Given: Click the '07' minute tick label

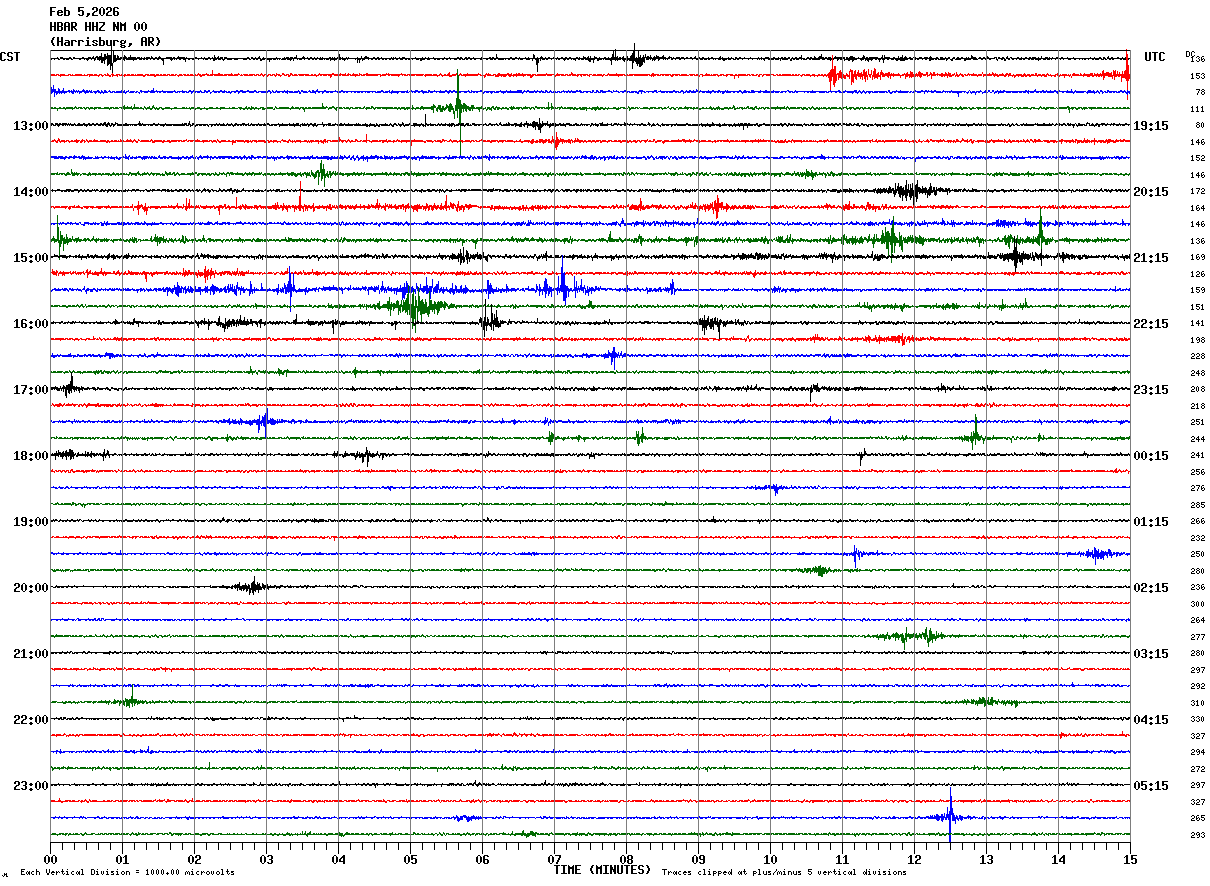Looking at the screenshot, I should (554, 859).
